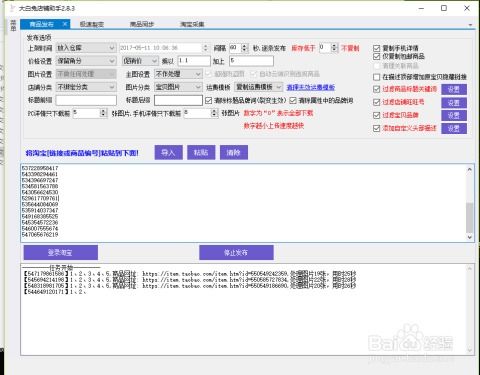Toggle the clear brand words in title checkbox

point(209,100)
